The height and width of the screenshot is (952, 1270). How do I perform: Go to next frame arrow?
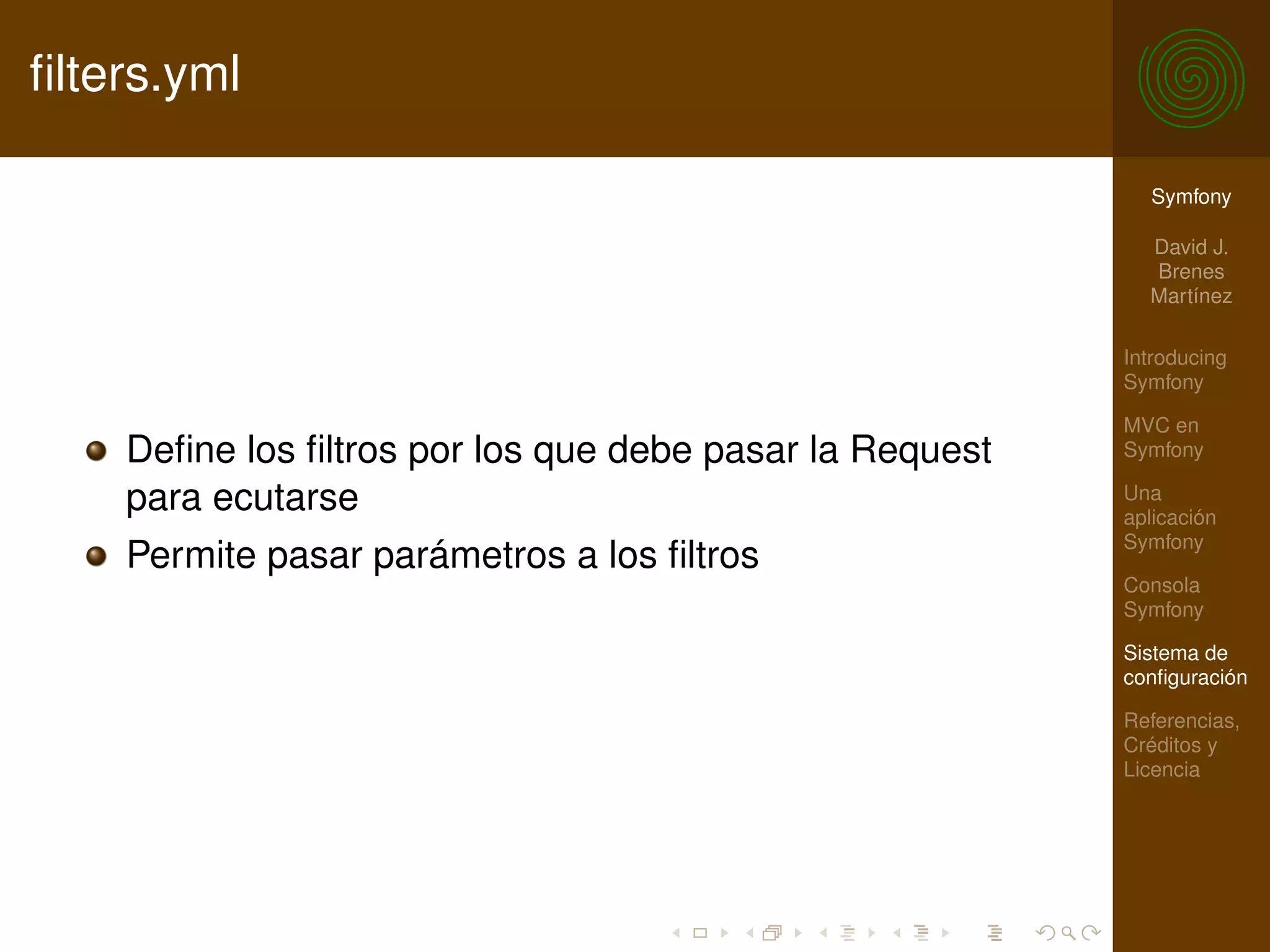pyautogui.click(x=798, y=933)
